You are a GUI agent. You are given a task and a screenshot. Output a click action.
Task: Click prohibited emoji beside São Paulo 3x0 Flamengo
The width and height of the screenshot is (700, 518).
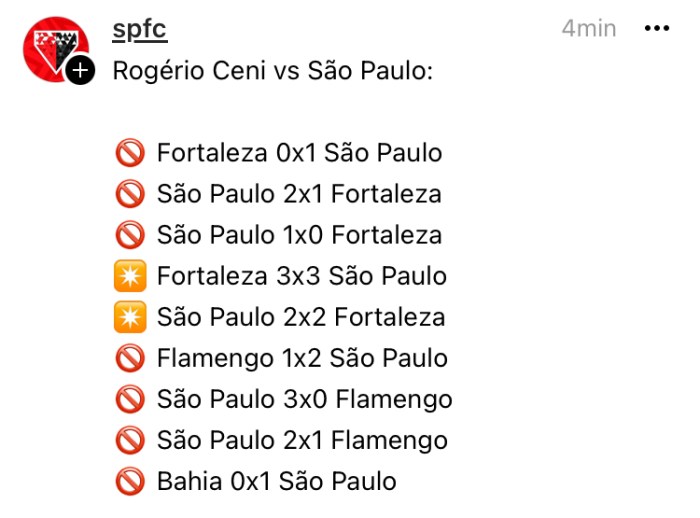130,400
